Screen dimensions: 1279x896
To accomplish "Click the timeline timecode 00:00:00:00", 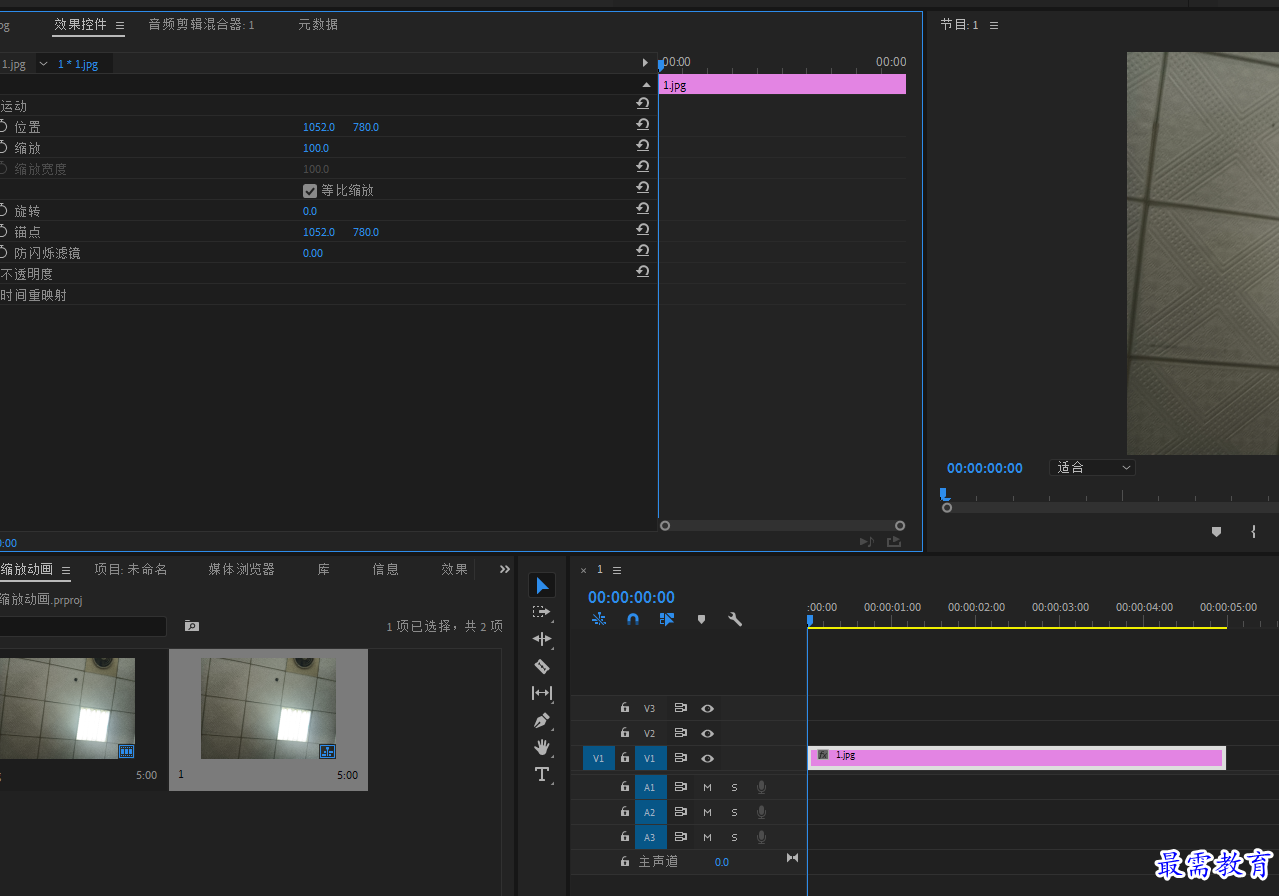I will click(631, 597).
